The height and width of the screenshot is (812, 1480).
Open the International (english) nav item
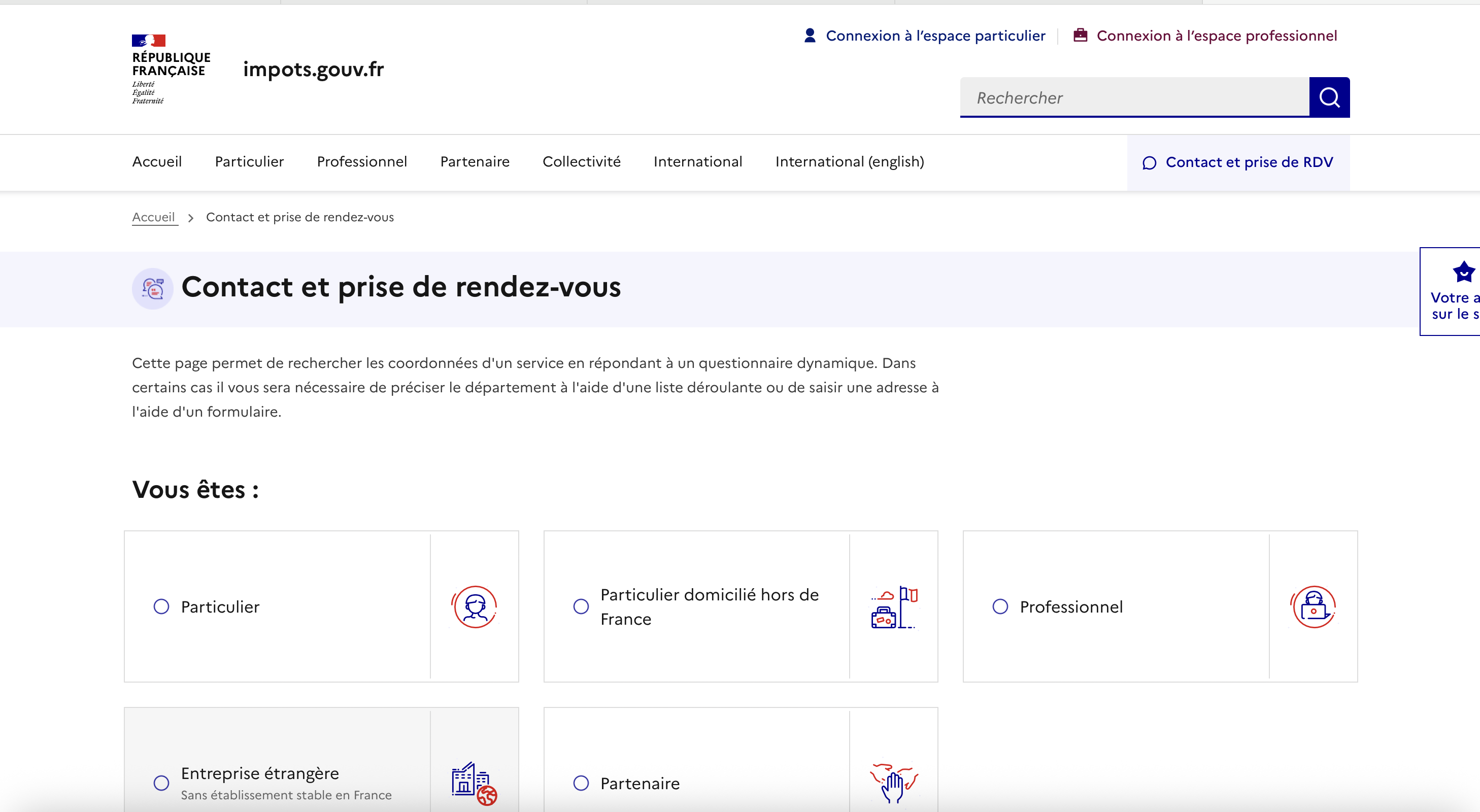(850, 162)
